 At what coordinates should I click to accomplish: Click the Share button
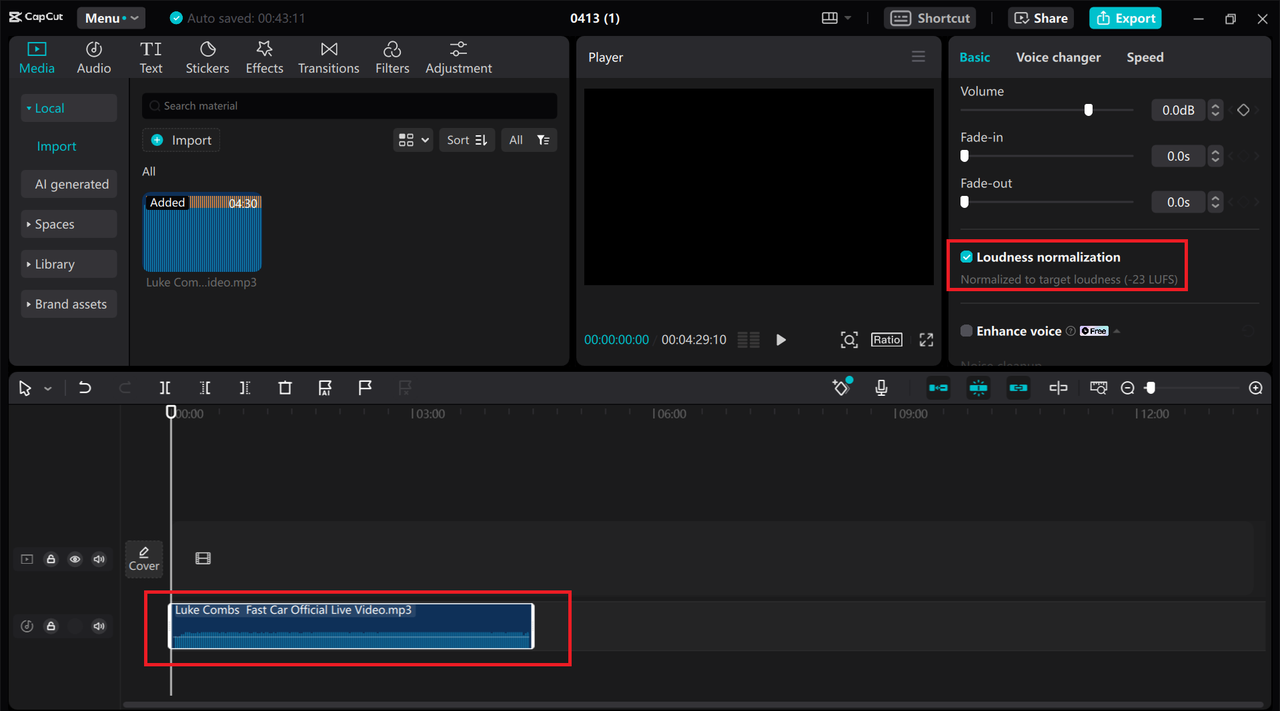[x=1041, y=18]
